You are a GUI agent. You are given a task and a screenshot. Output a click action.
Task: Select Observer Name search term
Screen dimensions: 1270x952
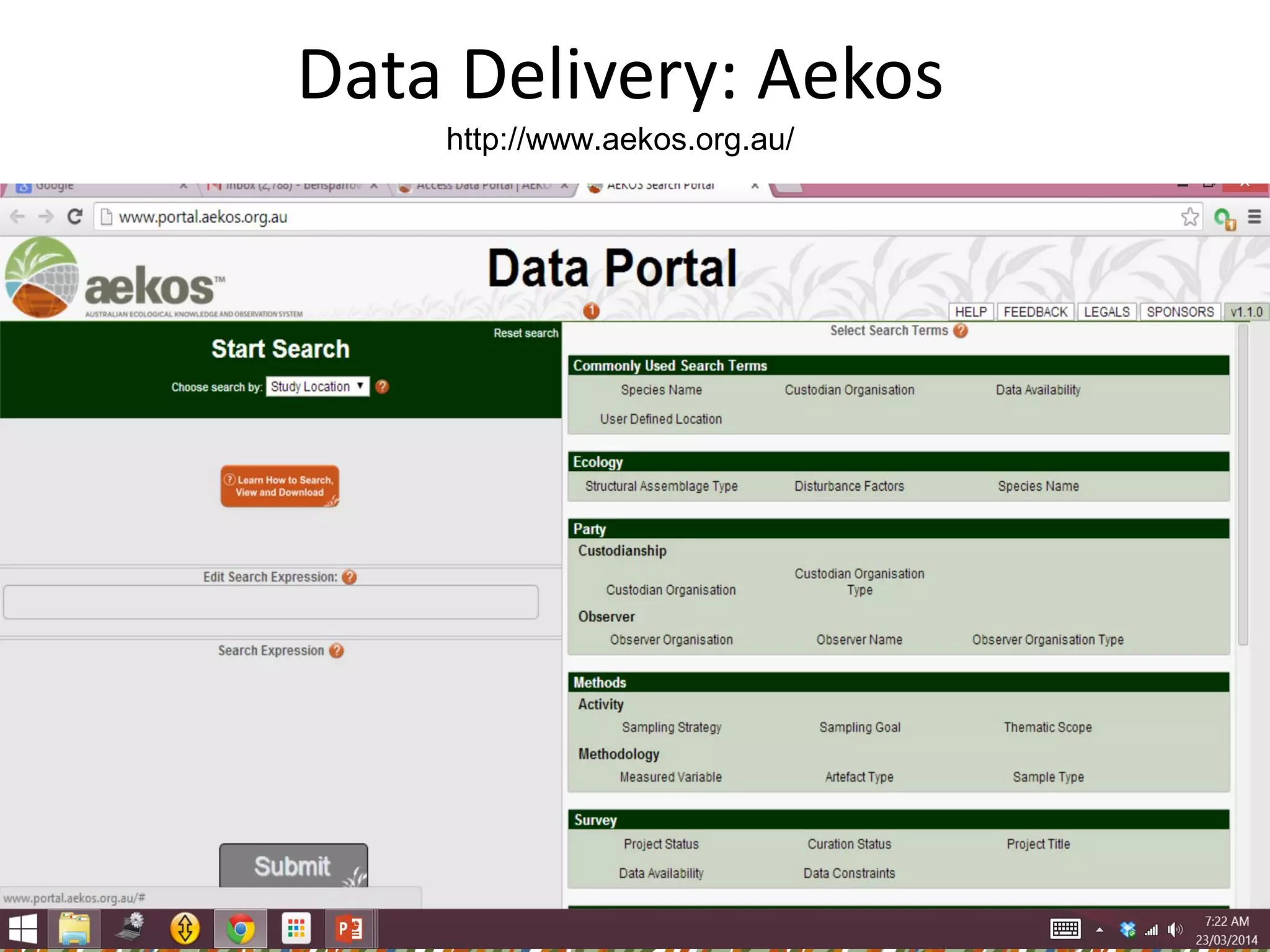(x=859, y=640)
